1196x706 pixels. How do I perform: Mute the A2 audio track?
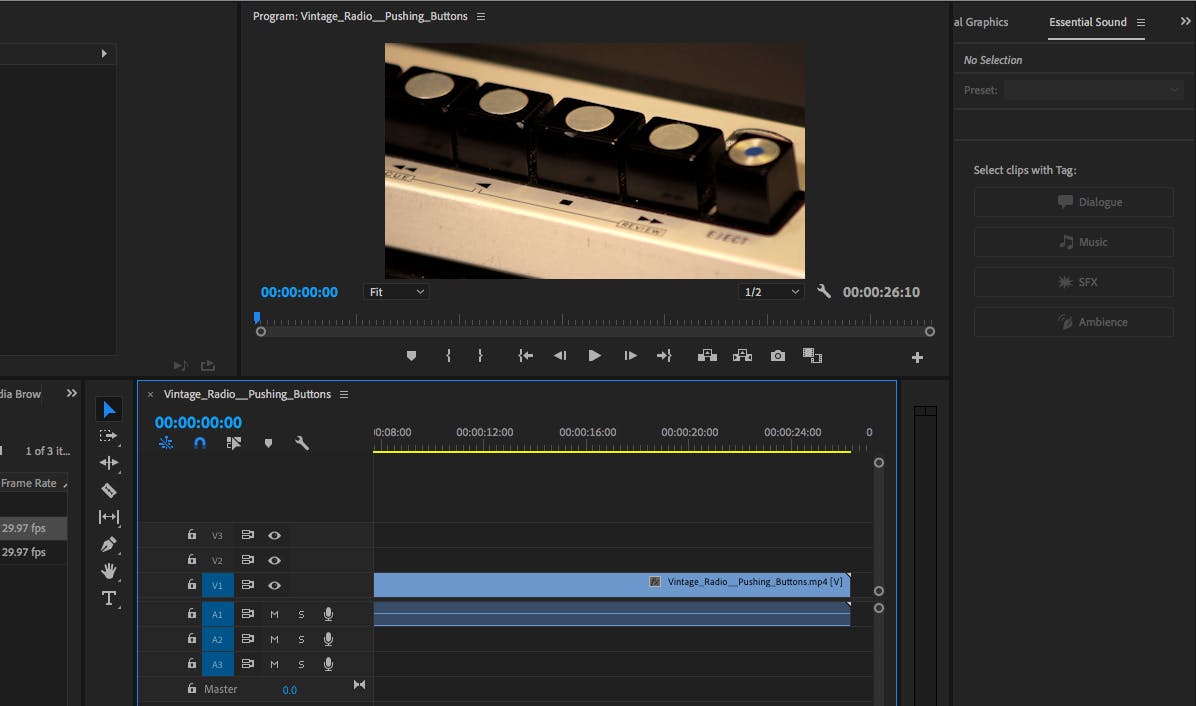(275, 640)
